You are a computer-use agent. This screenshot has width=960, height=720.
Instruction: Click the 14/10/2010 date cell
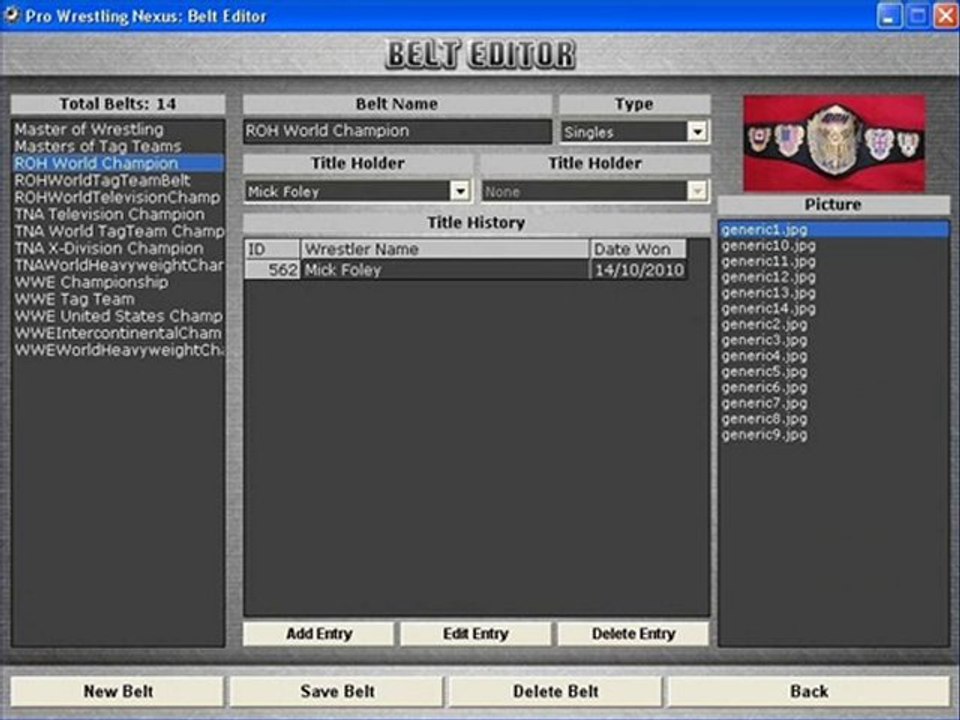click(x=638, y=270)
